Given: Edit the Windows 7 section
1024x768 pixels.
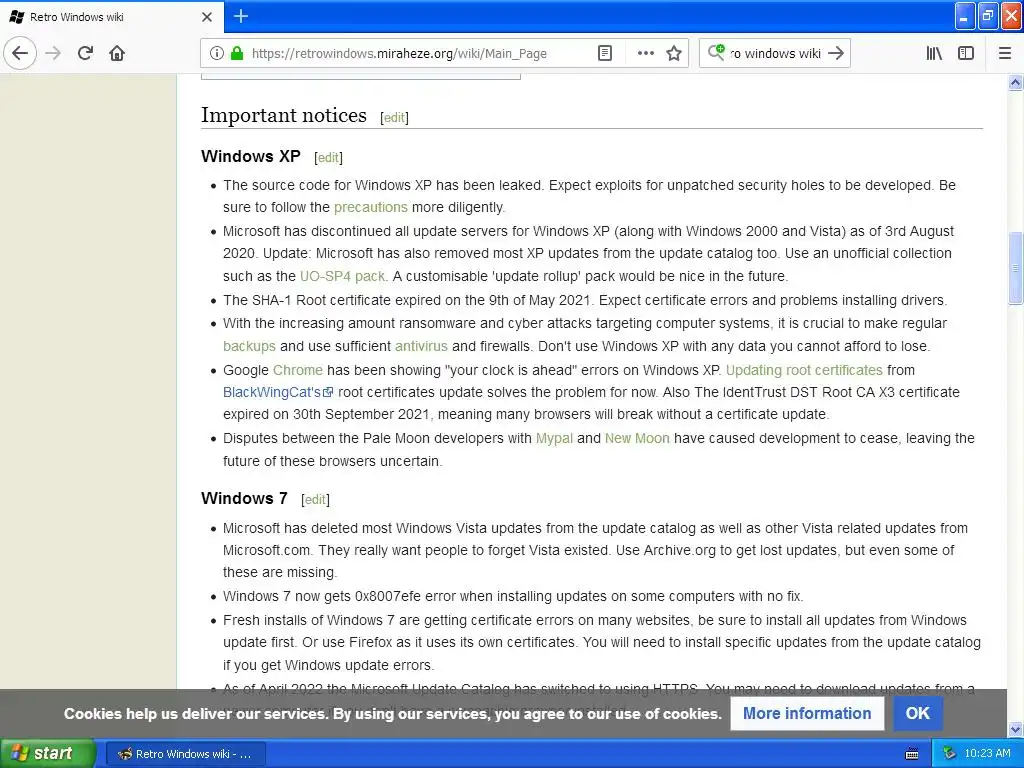Looking at the screenshot, I should (315, 500).
